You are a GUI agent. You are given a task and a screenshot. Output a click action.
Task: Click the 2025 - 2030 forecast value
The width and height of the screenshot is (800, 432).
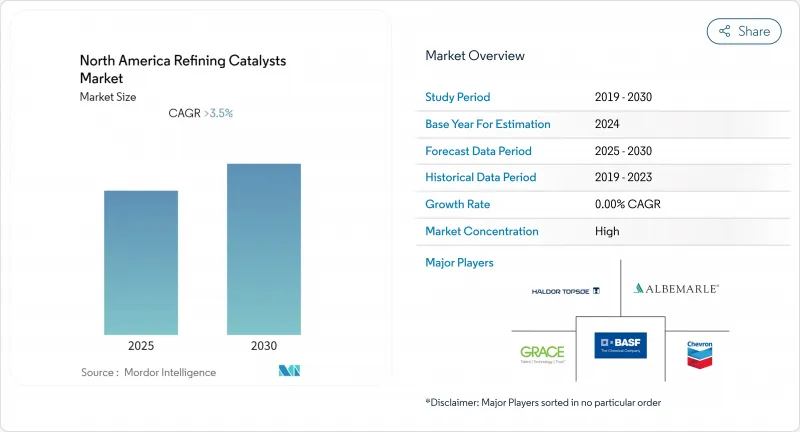[x=623, y=151]
